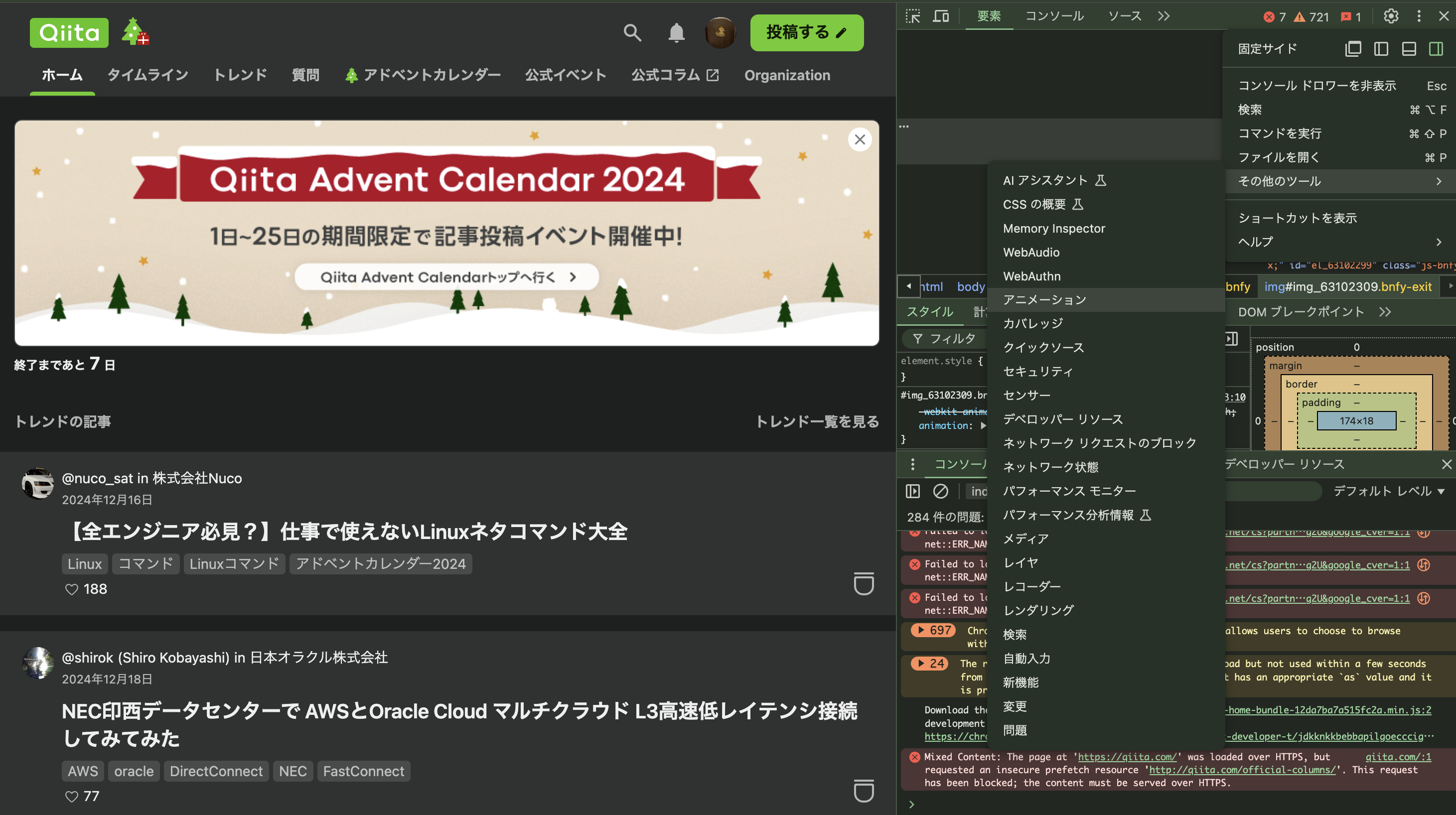Click the 投稿する button
Screen dimensions: 1456x815
tap(807, 33)
